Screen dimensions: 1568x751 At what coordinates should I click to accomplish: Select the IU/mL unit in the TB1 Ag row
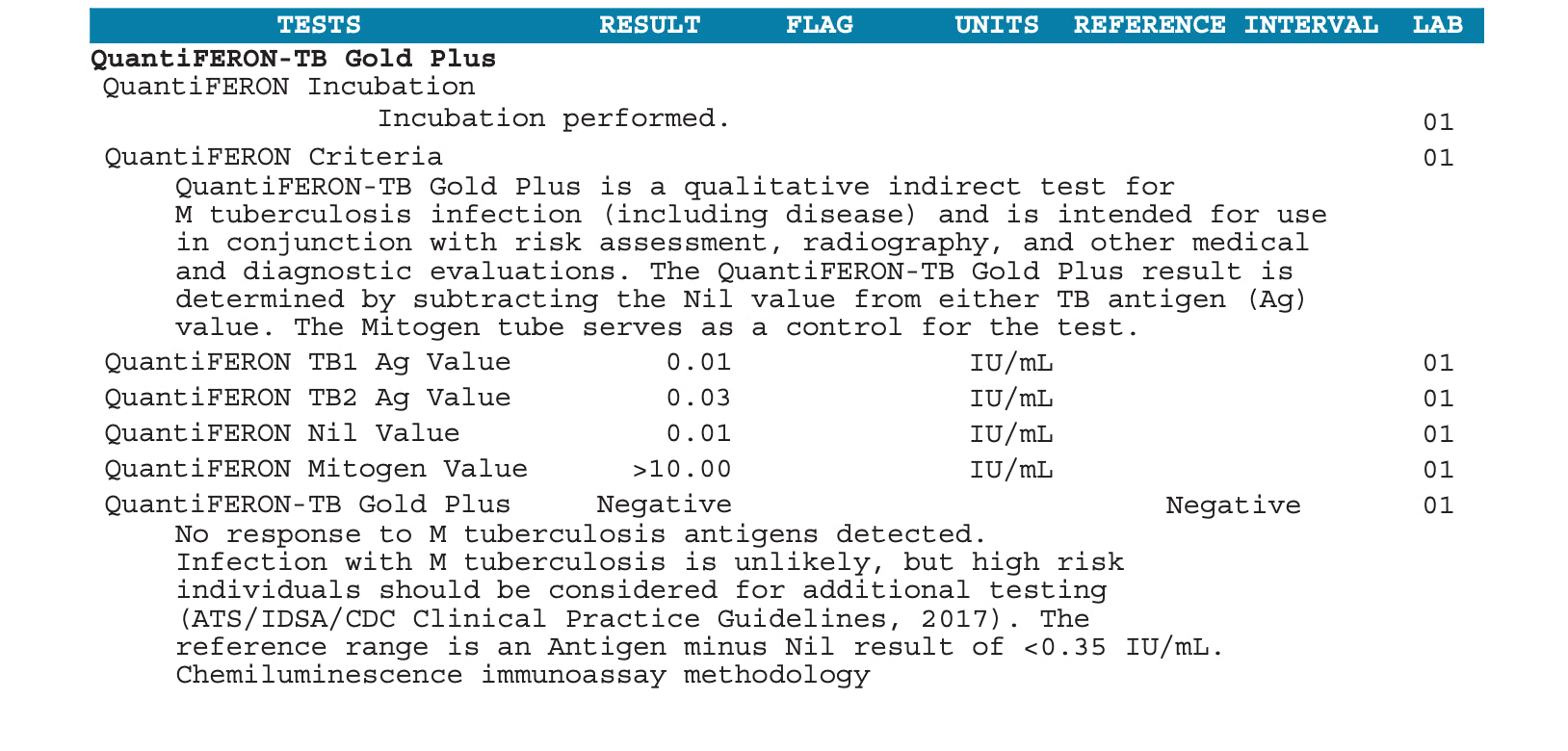pyautogui.click(x=1011, y=362)
